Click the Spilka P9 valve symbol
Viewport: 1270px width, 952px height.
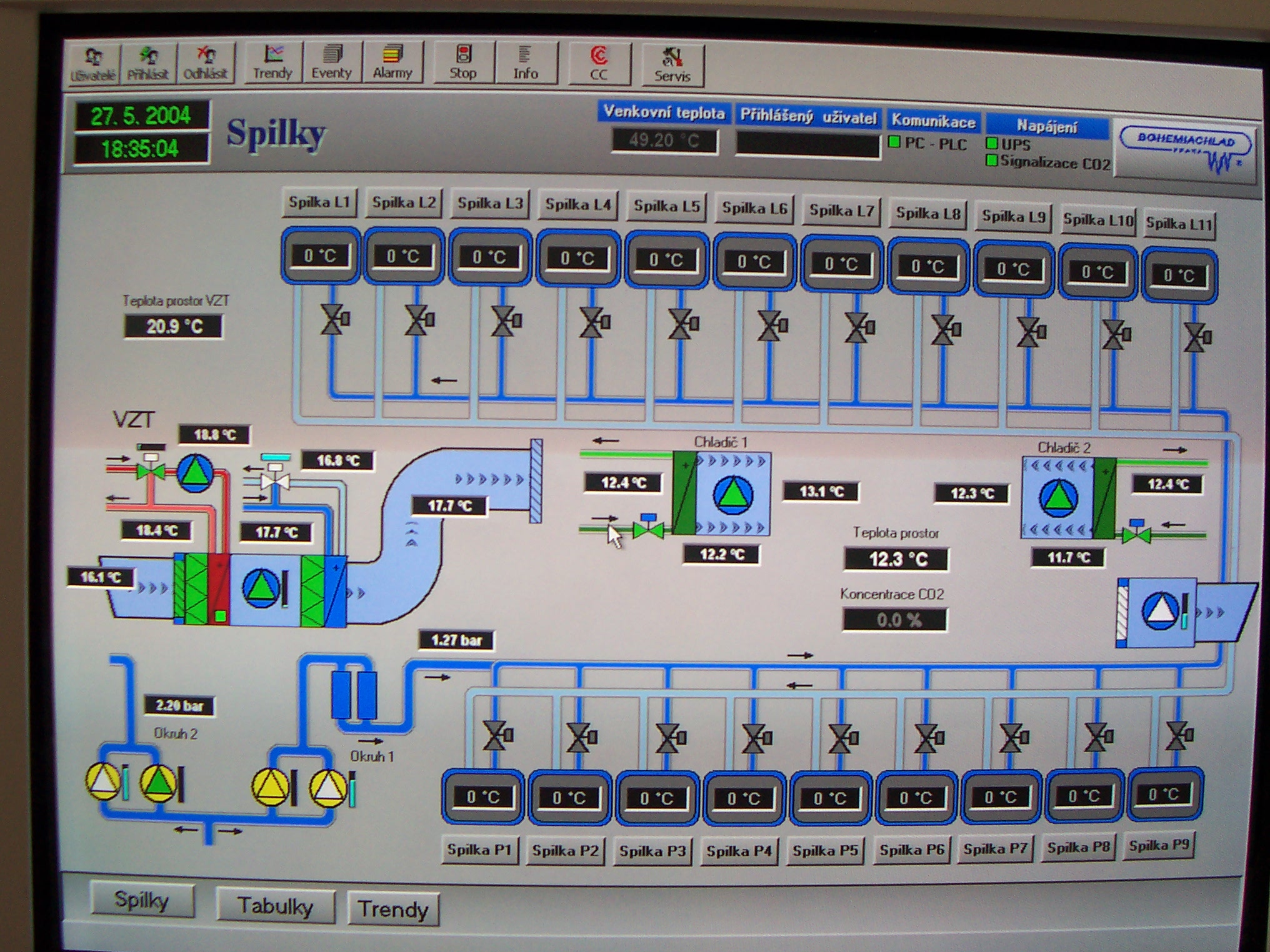(1179, 735)
